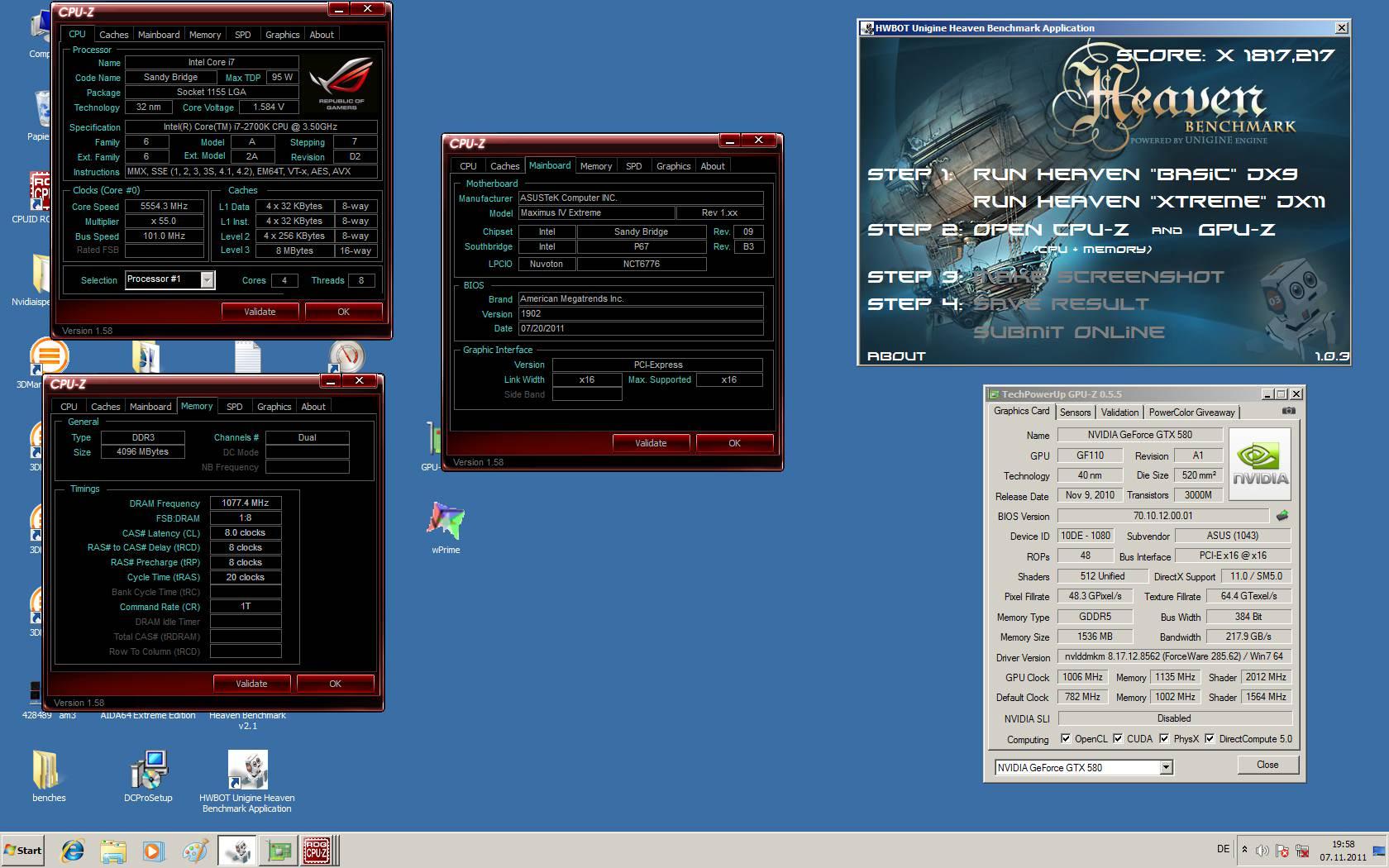Open Graphics tab in the CPU-Z Mainboard window
This screenshot has height=868, width=1389.
pyautogui.click(x=673, y=166)
